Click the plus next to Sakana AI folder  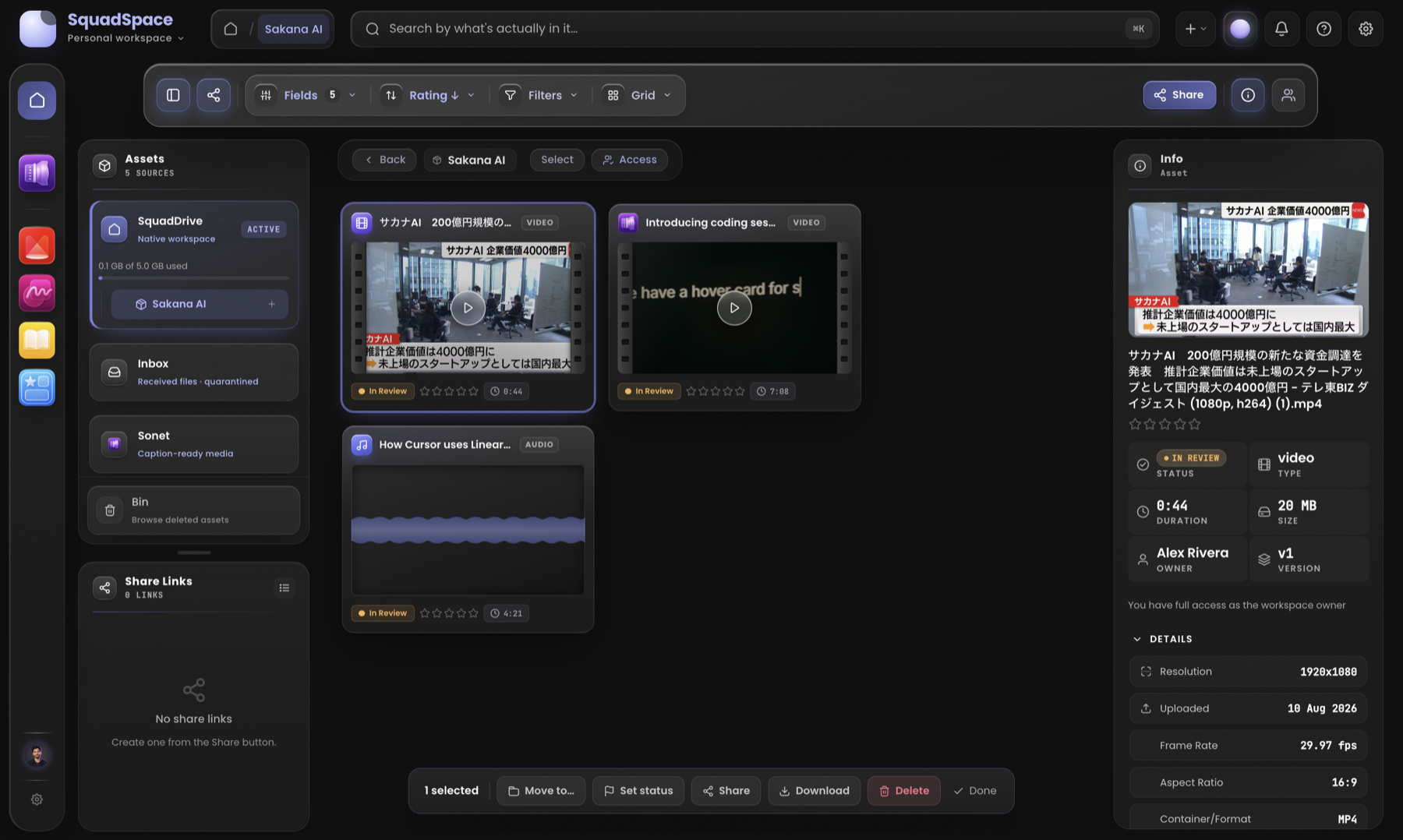tap(272, 304)
